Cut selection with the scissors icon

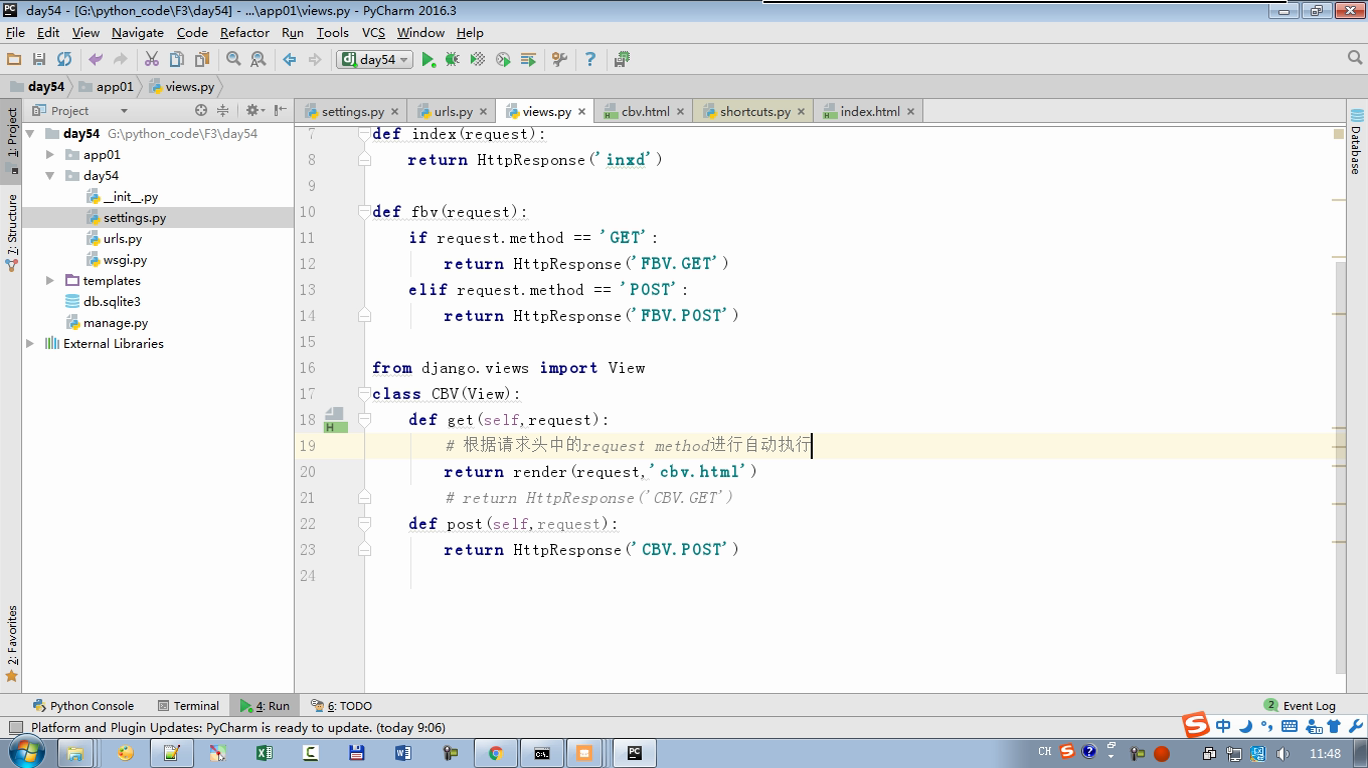pos(152,60)
